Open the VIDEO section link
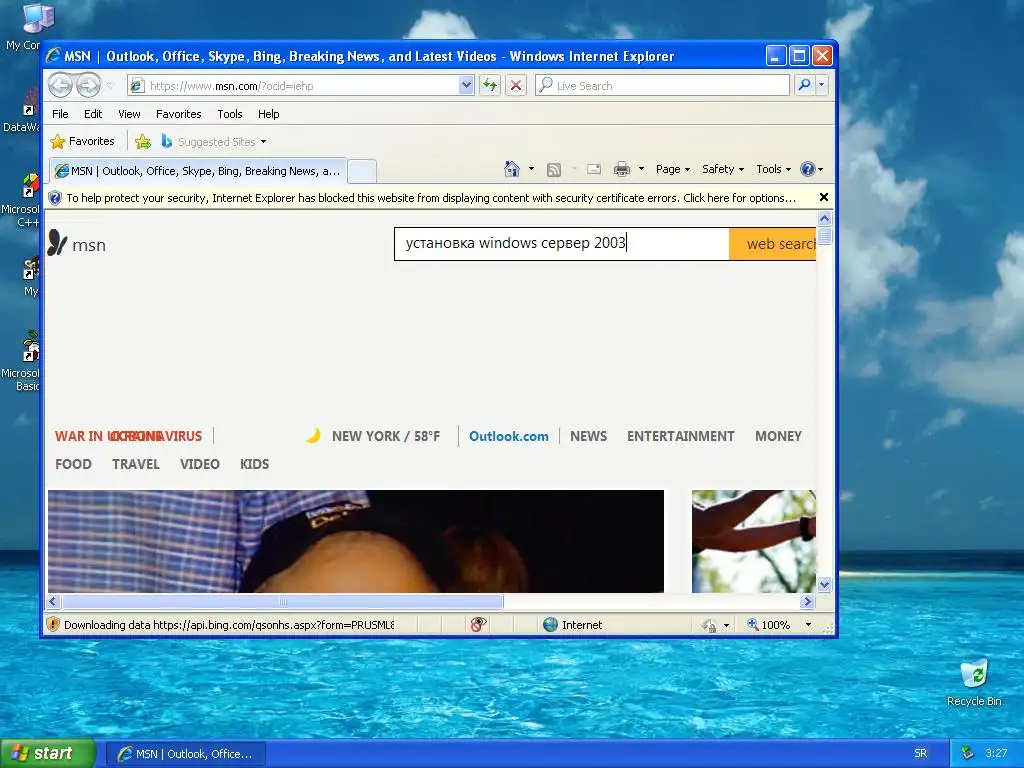The height and width of the screenshot is (768, 1024). (x=200, y=464)
